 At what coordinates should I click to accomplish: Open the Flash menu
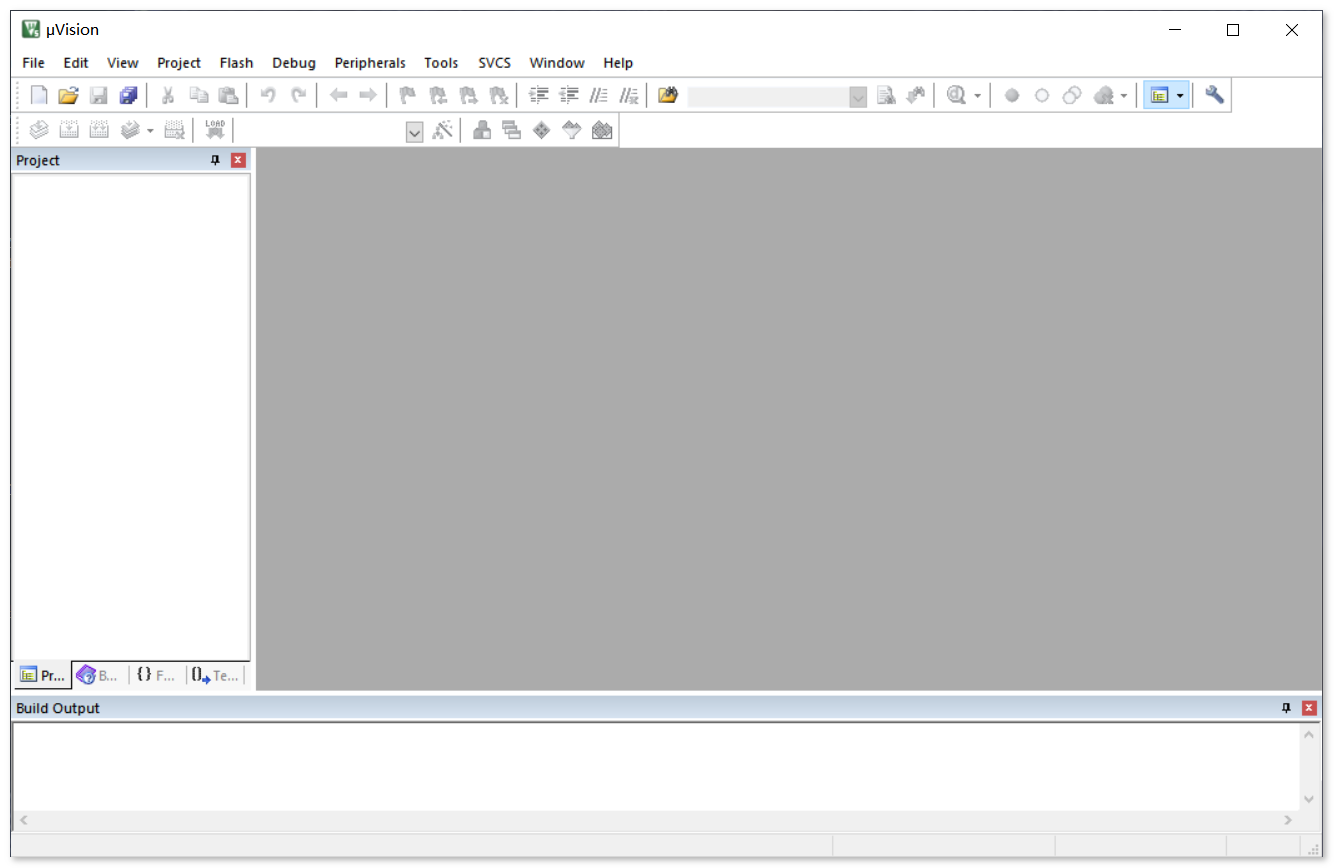pyautogui.click(x=237, y=62)
